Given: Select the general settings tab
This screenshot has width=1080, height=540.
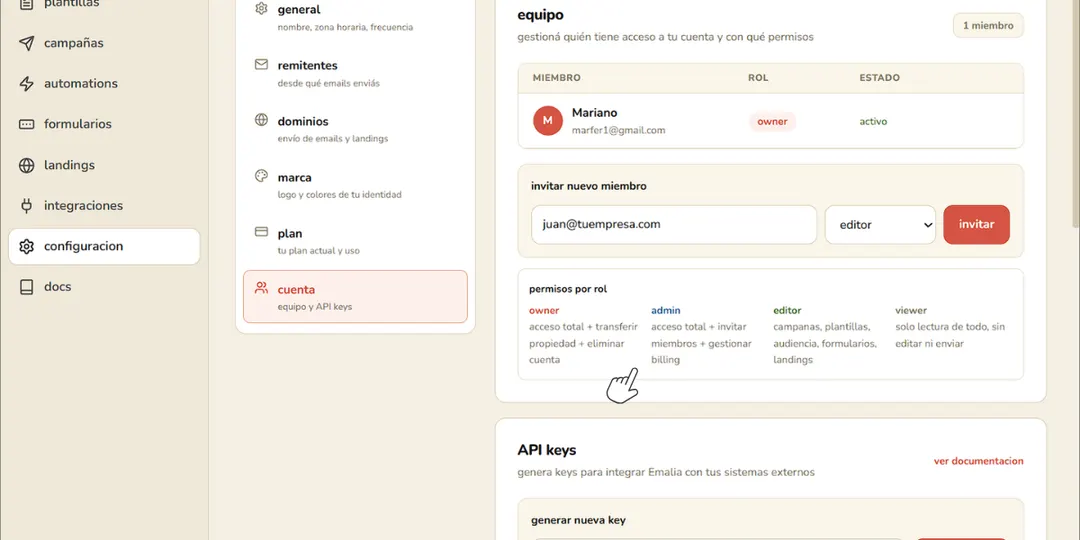Looking at the screenshot, I should click(x=355, y=18).
